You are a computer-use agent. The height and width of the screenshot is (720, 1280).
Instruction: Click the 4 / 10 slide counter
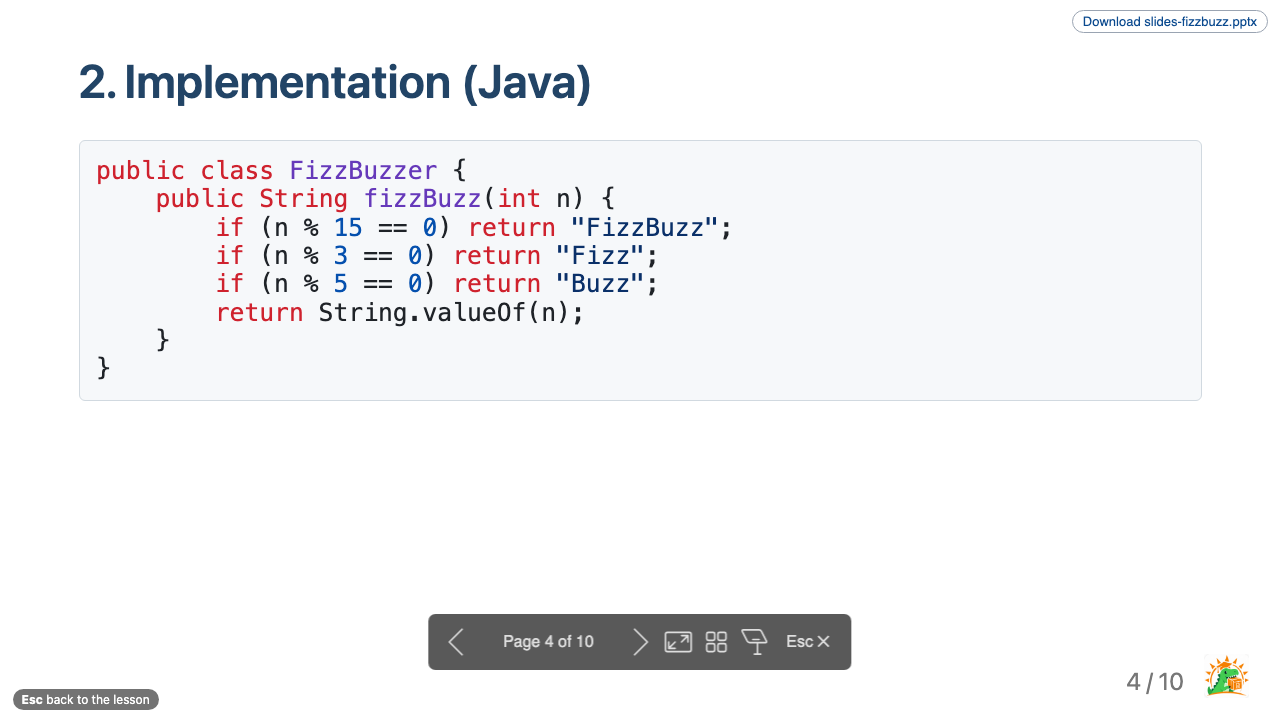pyautogui.click(x=1155, y=682)
